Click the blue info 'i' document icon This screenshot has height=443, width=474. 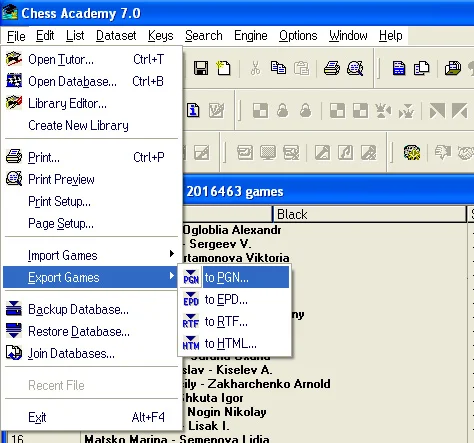[193, 110]
